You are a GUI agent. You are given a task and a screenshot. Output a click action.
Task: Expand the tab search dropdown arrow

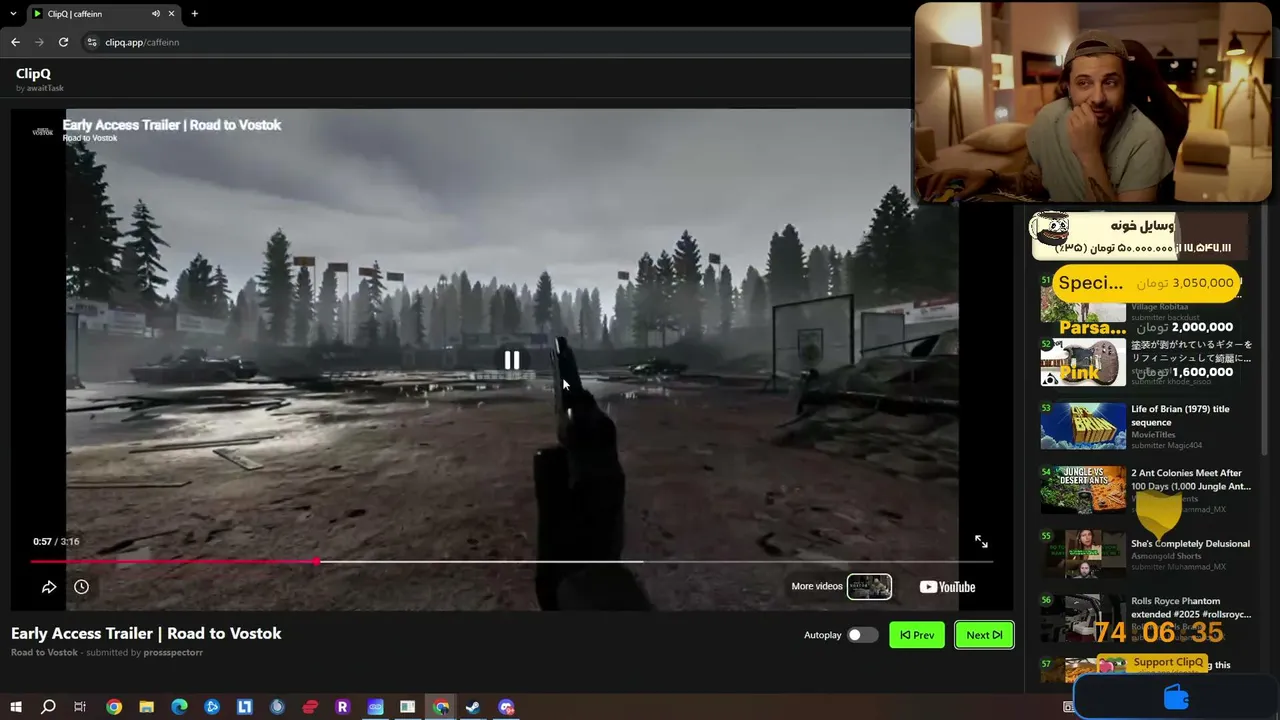[x=13, y=14]
